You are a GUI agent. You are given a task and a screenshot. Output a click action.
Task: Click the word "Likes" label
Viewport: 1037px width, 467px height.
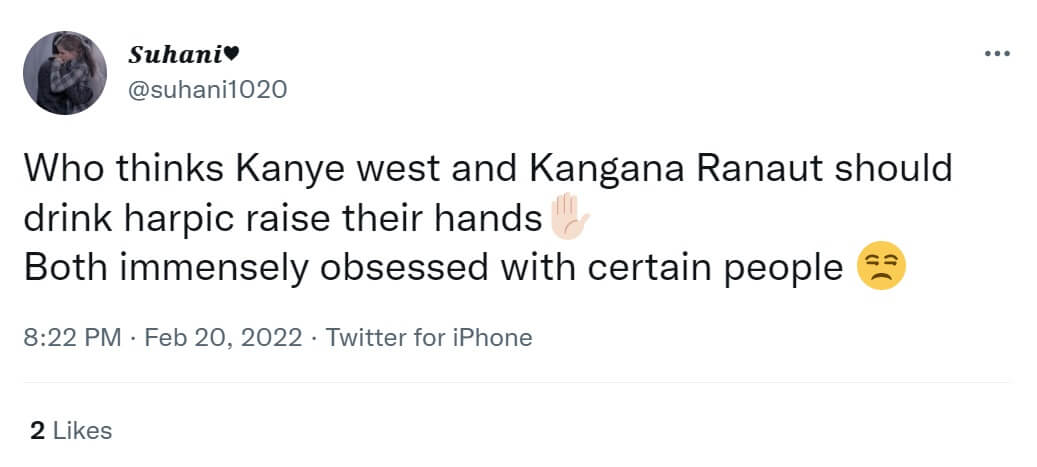tap(83, 431)
